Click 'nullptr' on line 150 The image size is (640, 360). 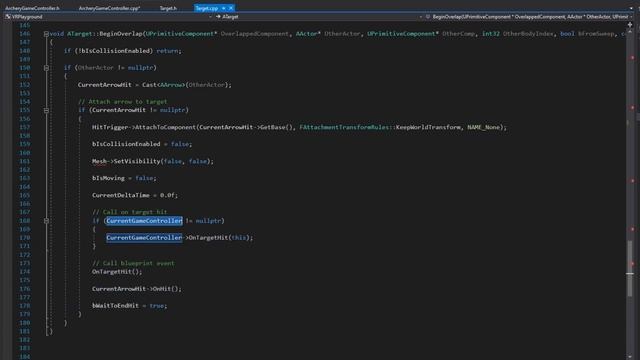pyautogui.click(x=140, y=68)
